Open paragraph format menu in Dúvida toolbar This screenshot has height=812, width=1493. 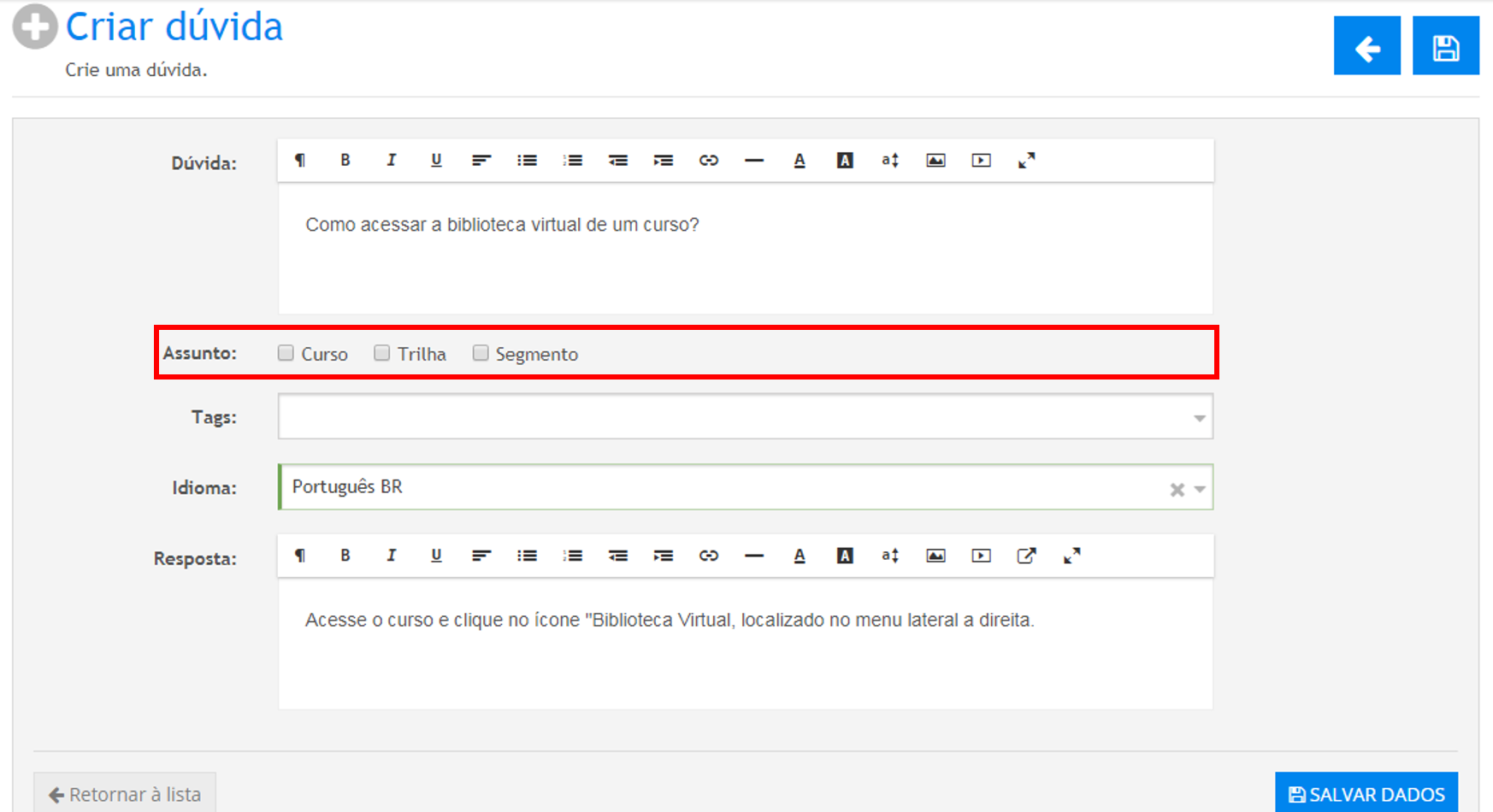(x=300, y=160)
